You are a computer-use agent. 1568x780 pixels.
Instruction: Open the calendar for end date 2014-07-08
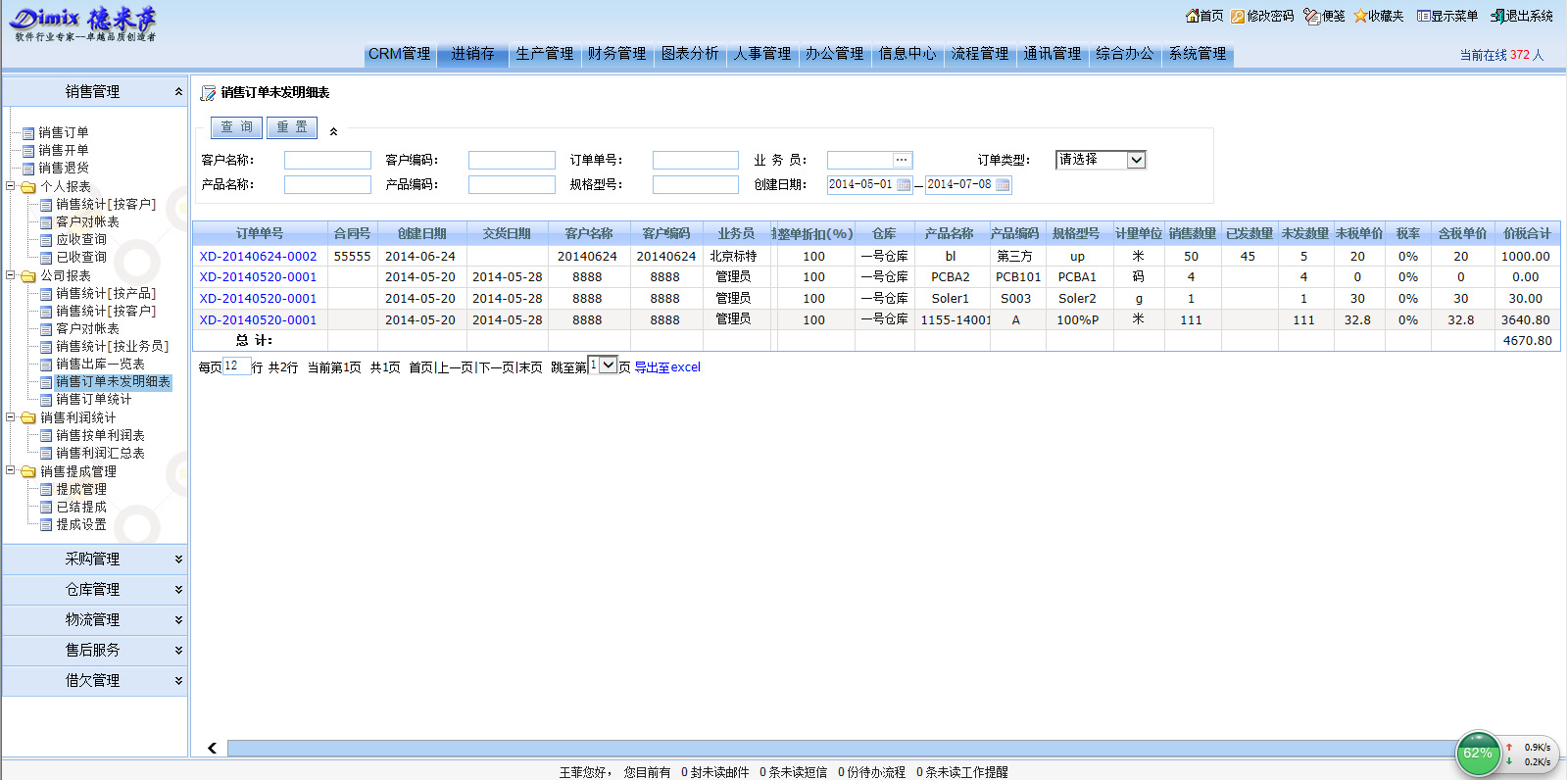coord(1003,184)
